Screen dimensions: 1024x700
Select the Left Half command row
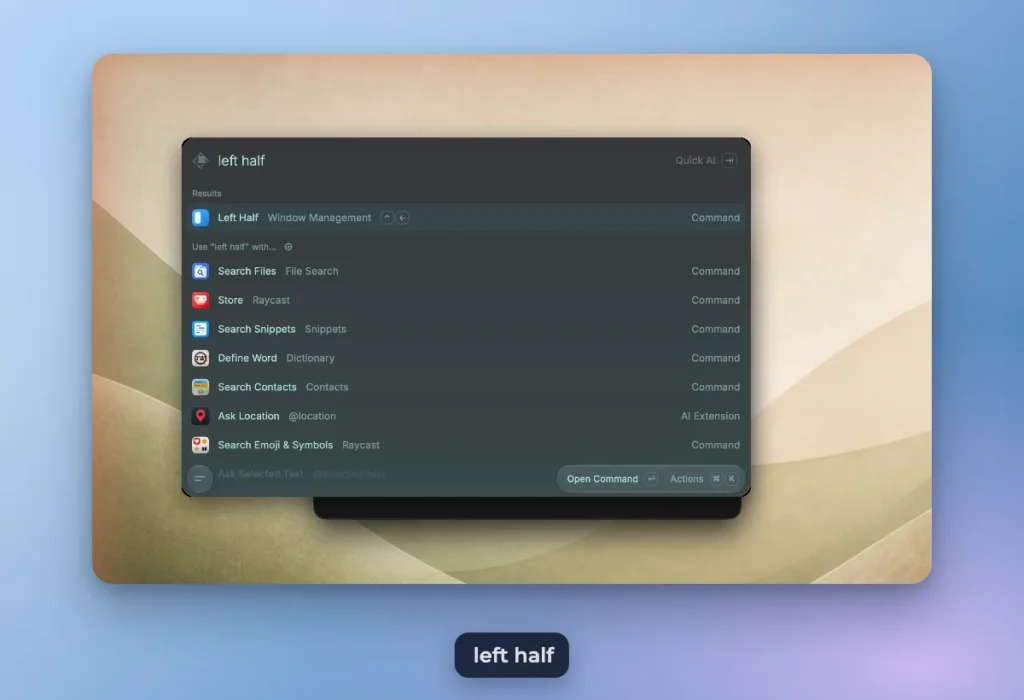click(466, 217)
